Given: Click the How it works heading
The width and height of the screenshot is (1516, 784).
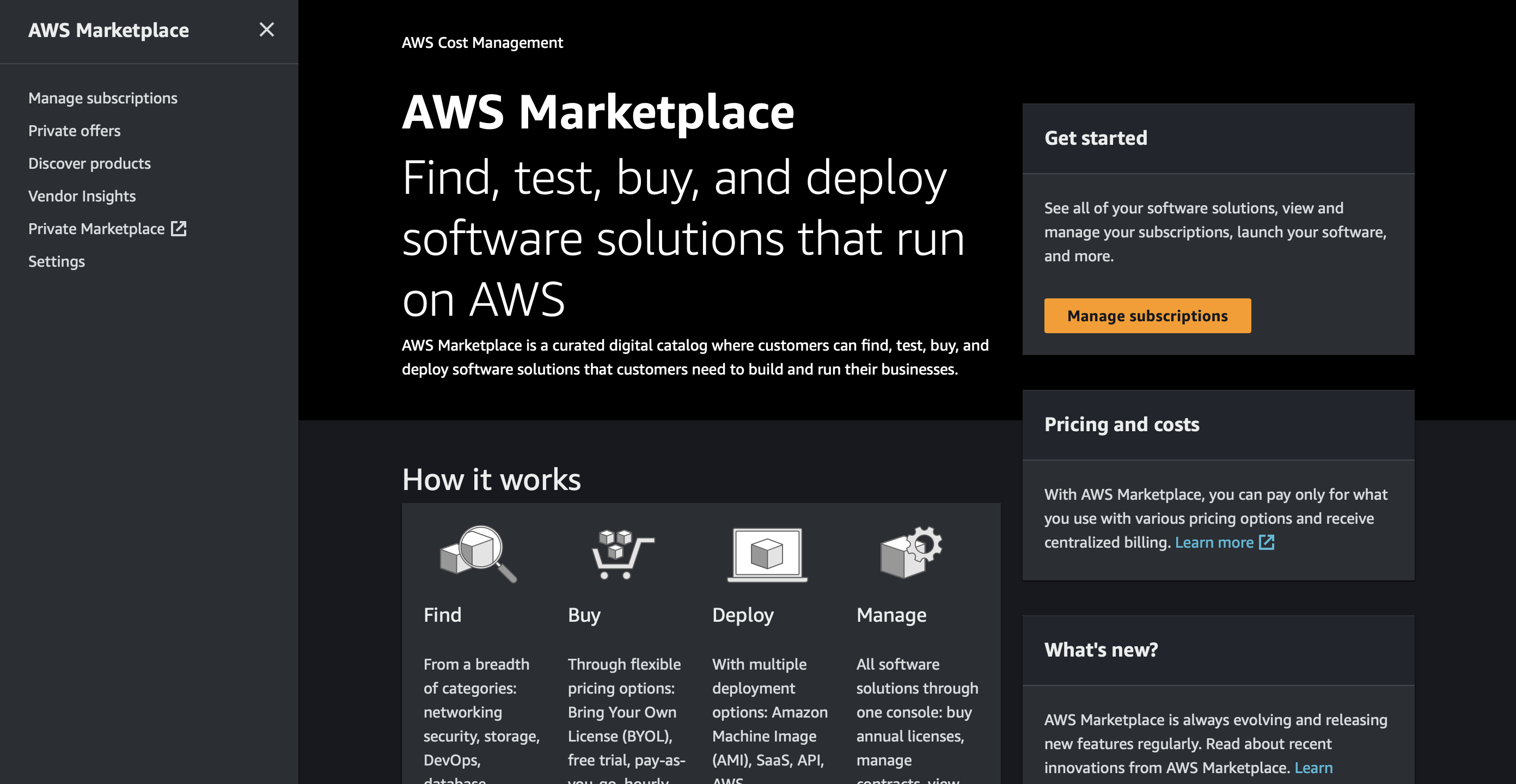Looking at the screenshot, I should [x=491, y=479].
